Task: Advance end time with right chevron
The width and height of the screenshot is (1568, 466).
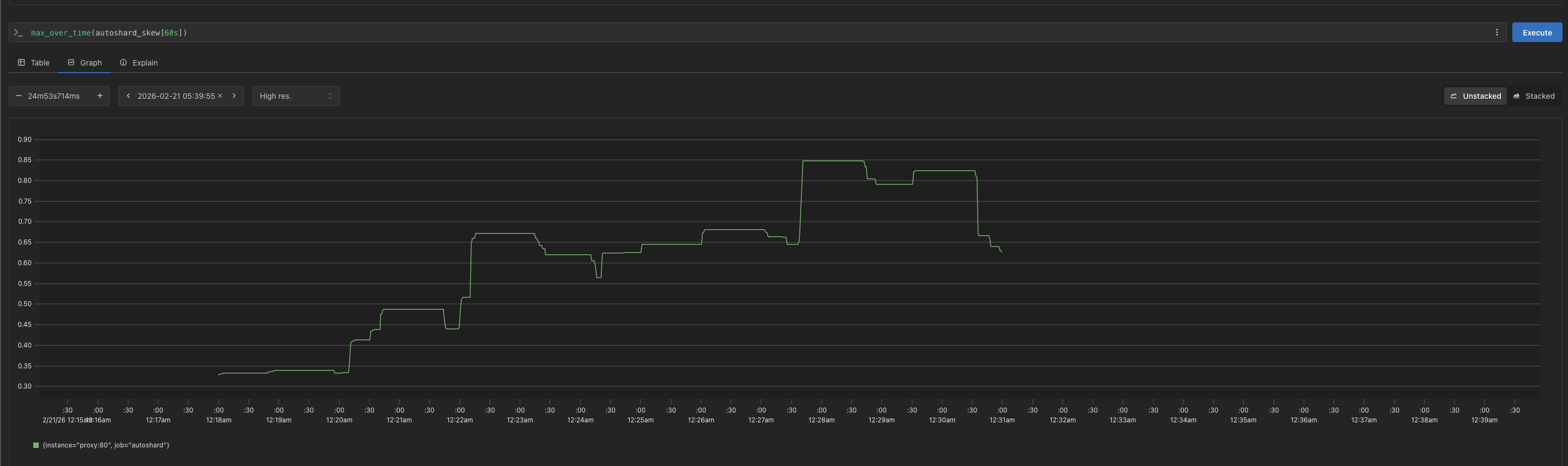Action: [x=235, y=96]
